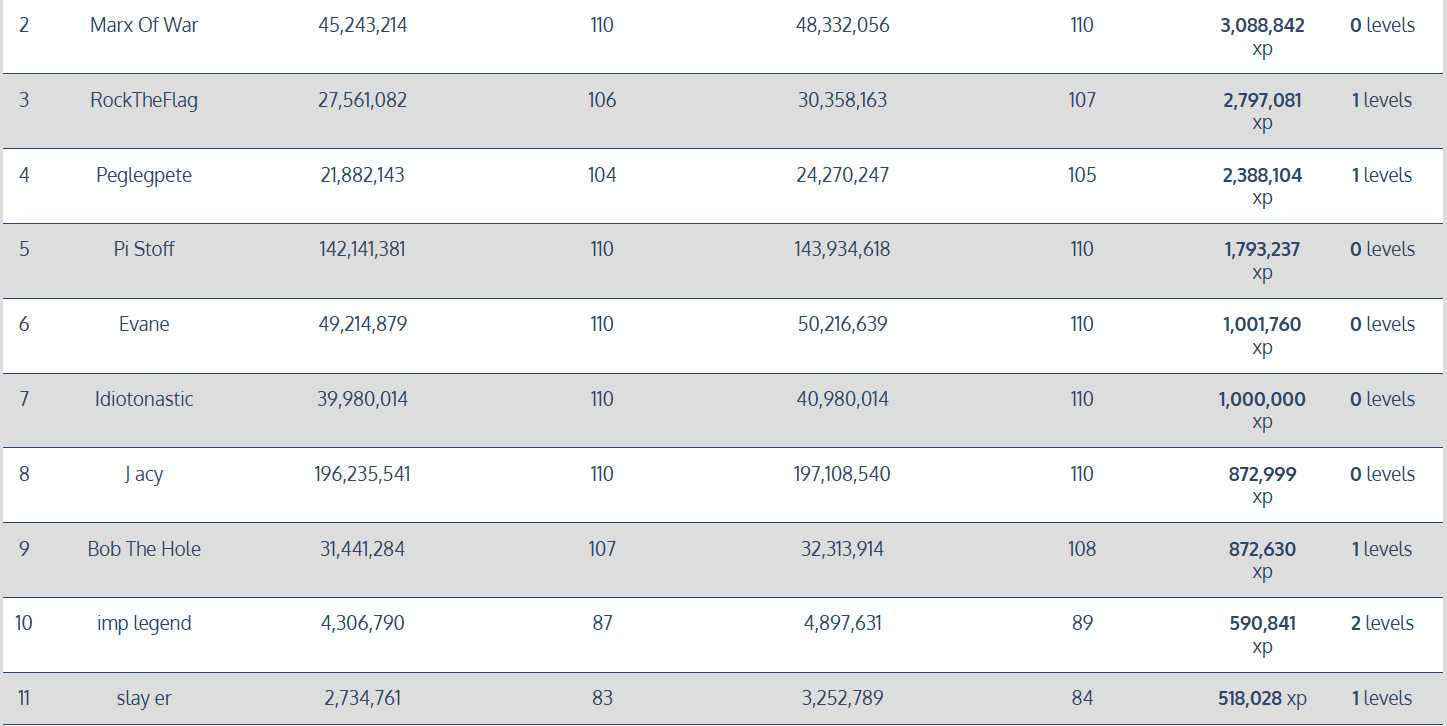This screenshot has height=726, width=1447.
Task: Open the Marx Of War player name
Action: coord(144,25)
